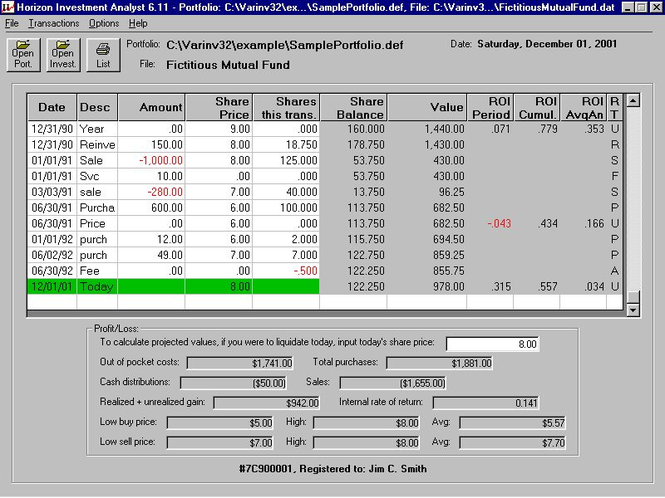Click the table scrollbar up arrow
665x498 pixels.
click(633, 101)
